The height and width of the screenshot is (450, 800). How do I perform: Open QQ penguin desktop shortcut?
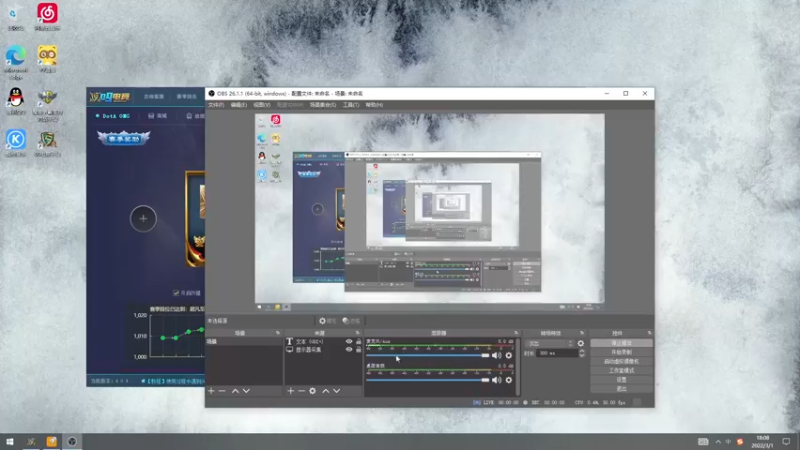pyautogui.click(x=16, y=102)
